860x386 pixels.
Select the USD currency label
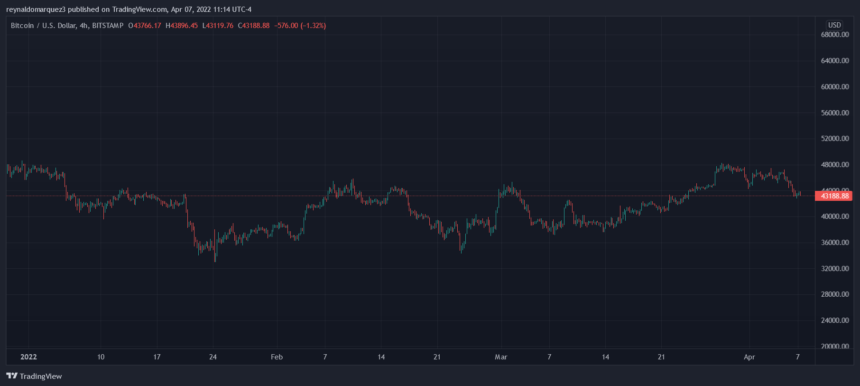[x=834, y=25]
